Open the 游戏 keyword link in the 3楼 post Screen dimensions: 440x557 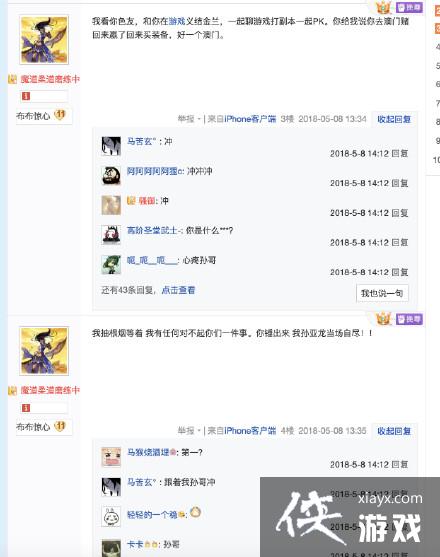177,21
